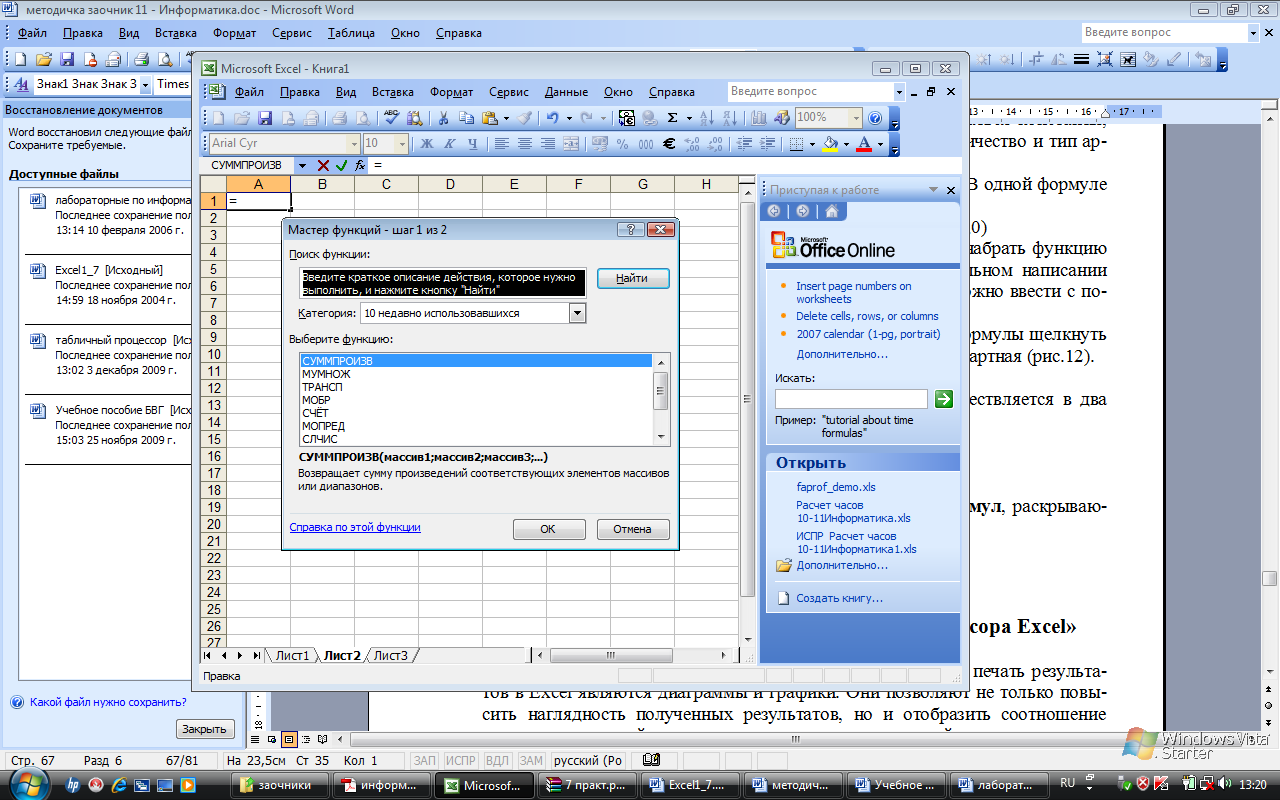This screenshot has height=800, width=1280.
Task: Sort ascending with the A-Я icon
Action: (707, 117)
